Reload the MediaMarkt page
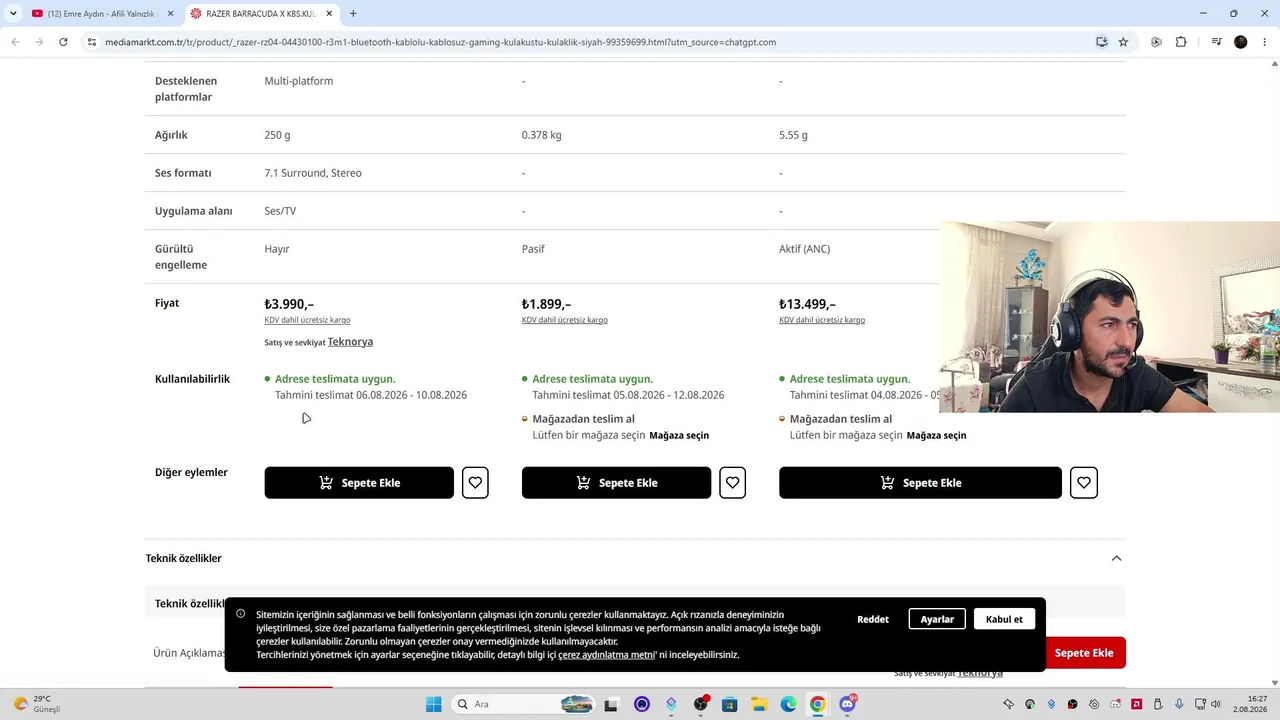1280x720 pixels. click(x=63, y=42)
